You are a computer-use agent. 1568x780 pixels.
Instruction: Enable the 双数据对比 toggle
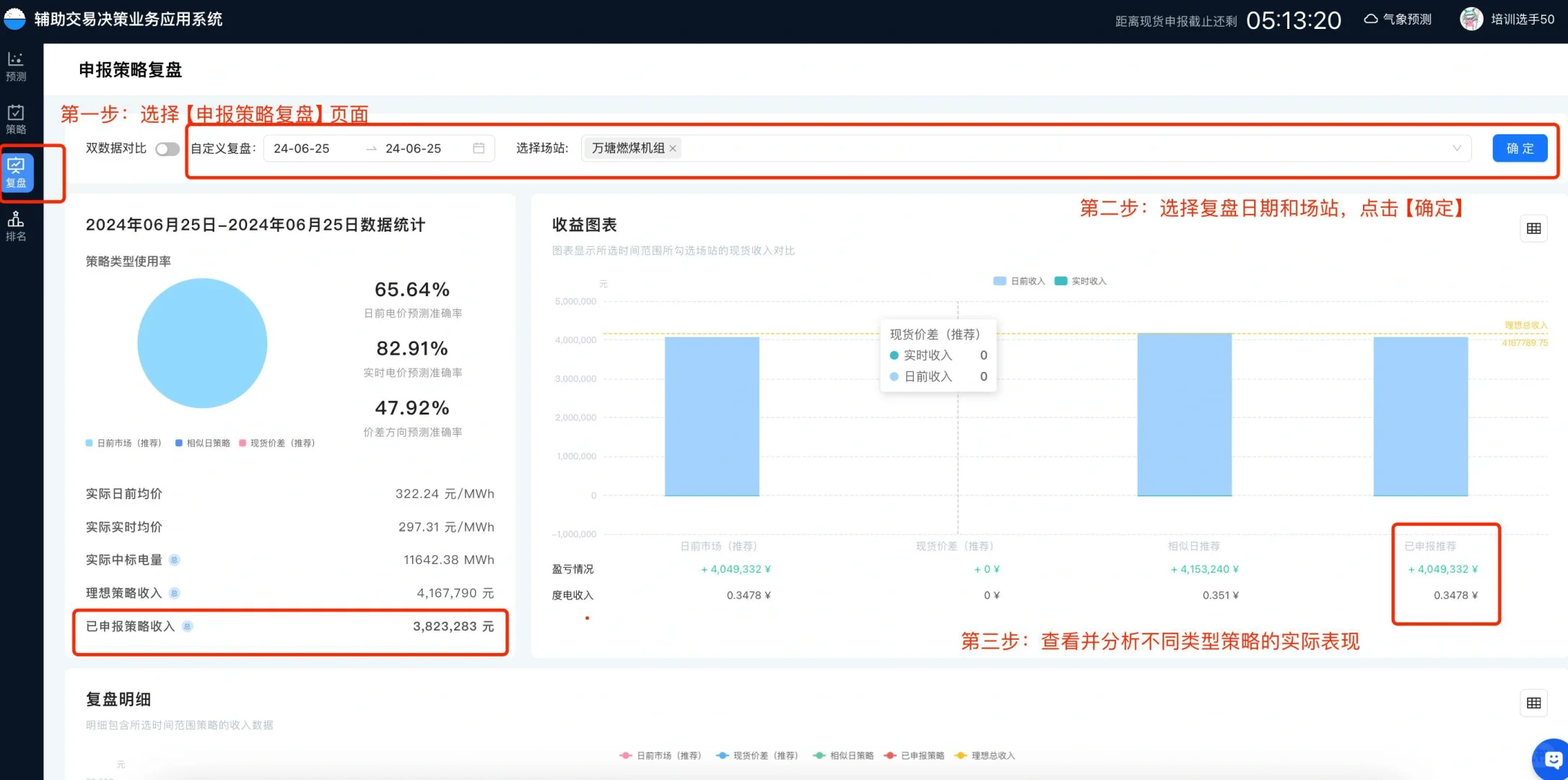(x=167, y=148)
